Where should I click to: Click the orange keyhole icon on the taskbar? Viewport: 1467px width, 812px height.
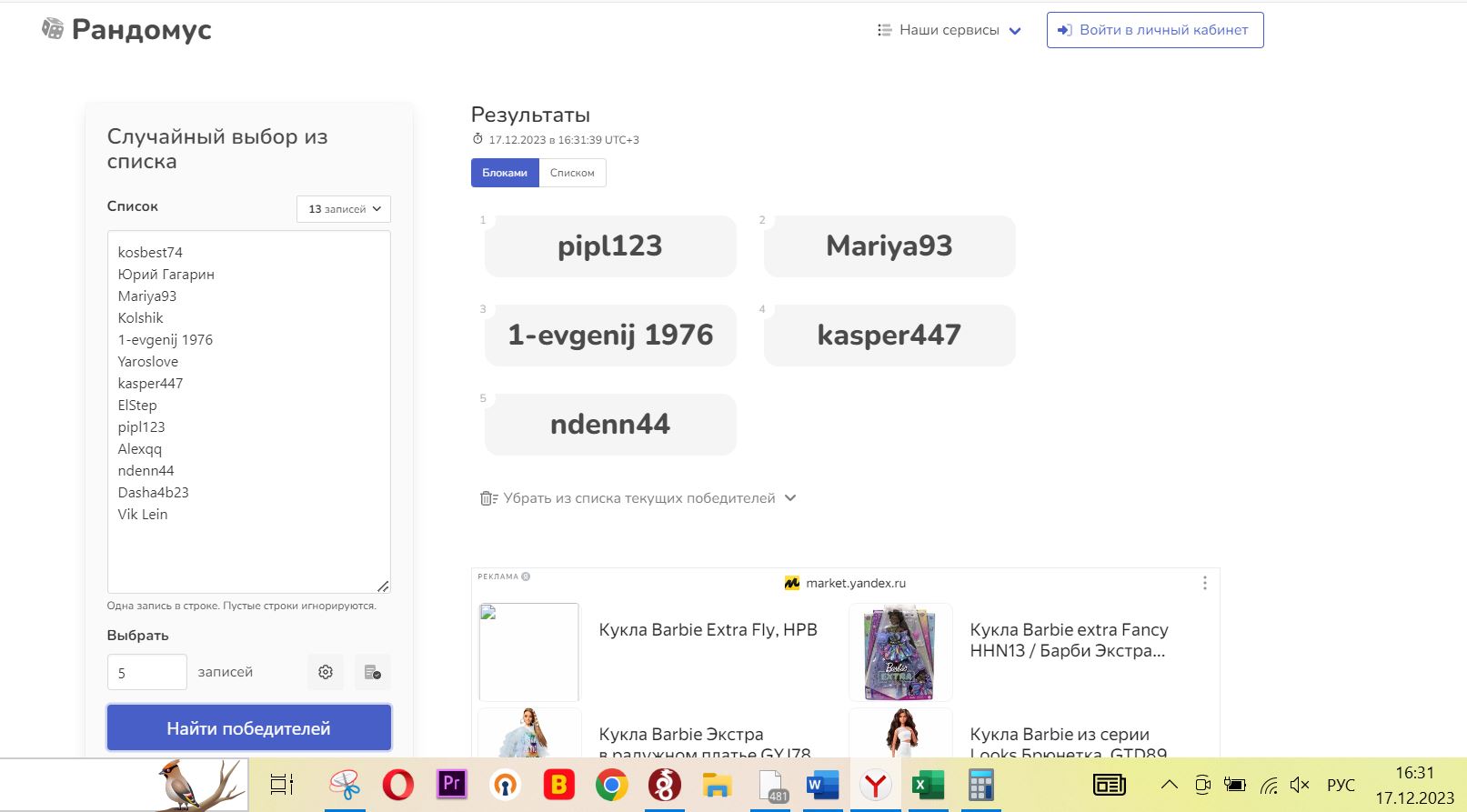pyautogui.click(x=505, y=784)
